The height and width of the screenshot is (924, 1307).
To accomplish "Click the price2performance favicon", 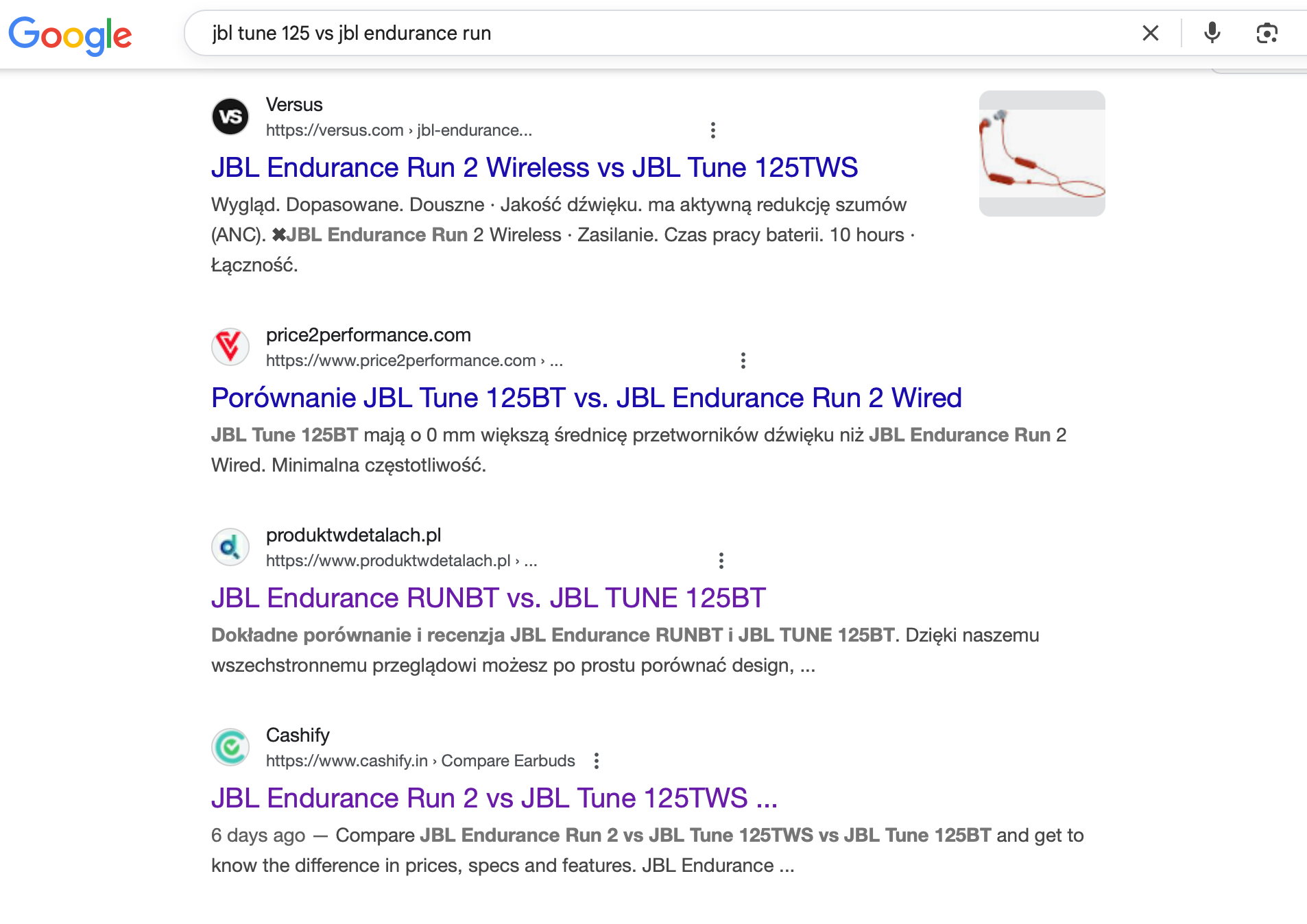I will pos(230,347).
